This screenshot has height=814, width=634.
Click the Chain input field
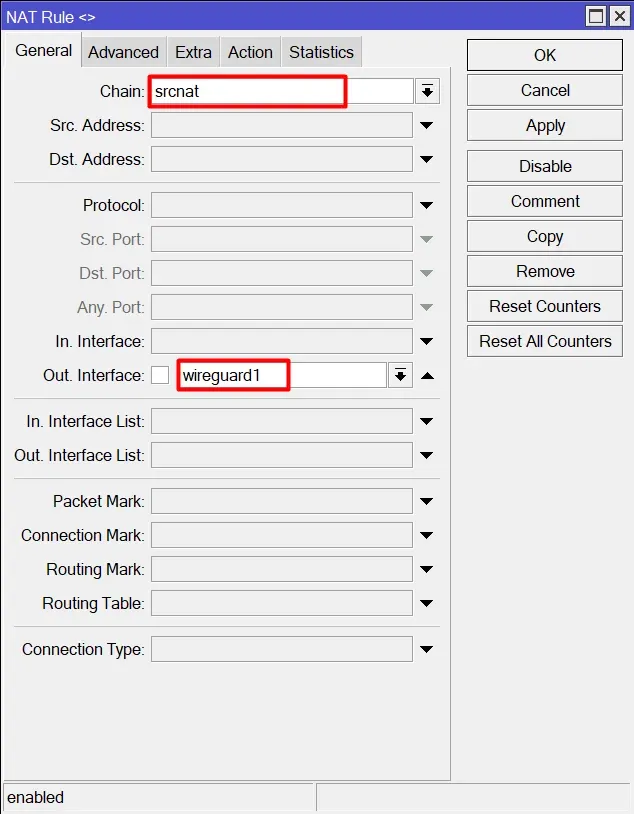[282, 92]
